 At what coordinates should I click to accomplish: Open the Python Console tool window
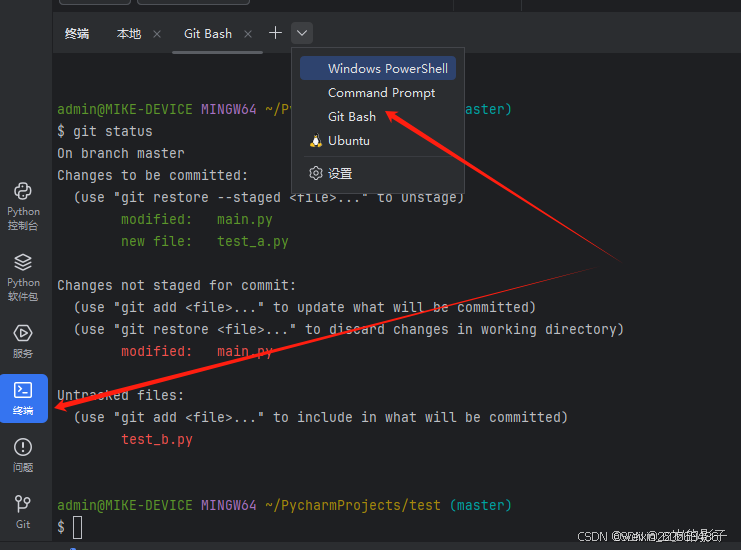click(23, 206)
